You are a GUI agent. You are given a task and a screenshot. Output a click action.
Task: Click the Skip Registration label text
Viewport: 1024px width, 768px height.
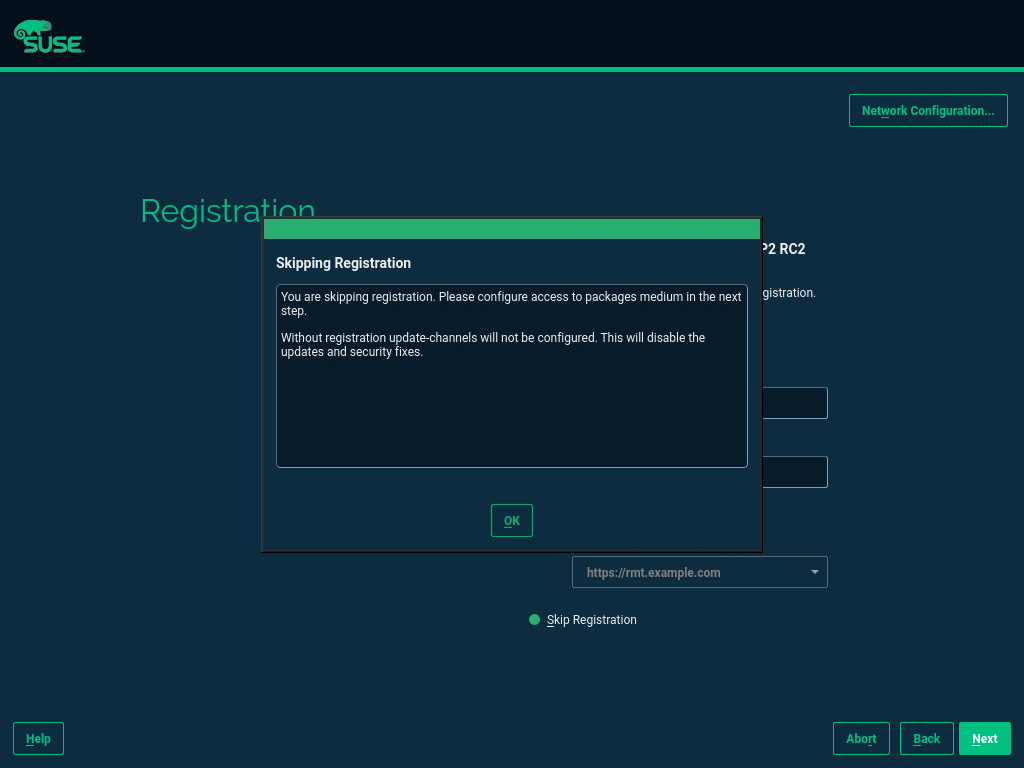coord(591,620)
